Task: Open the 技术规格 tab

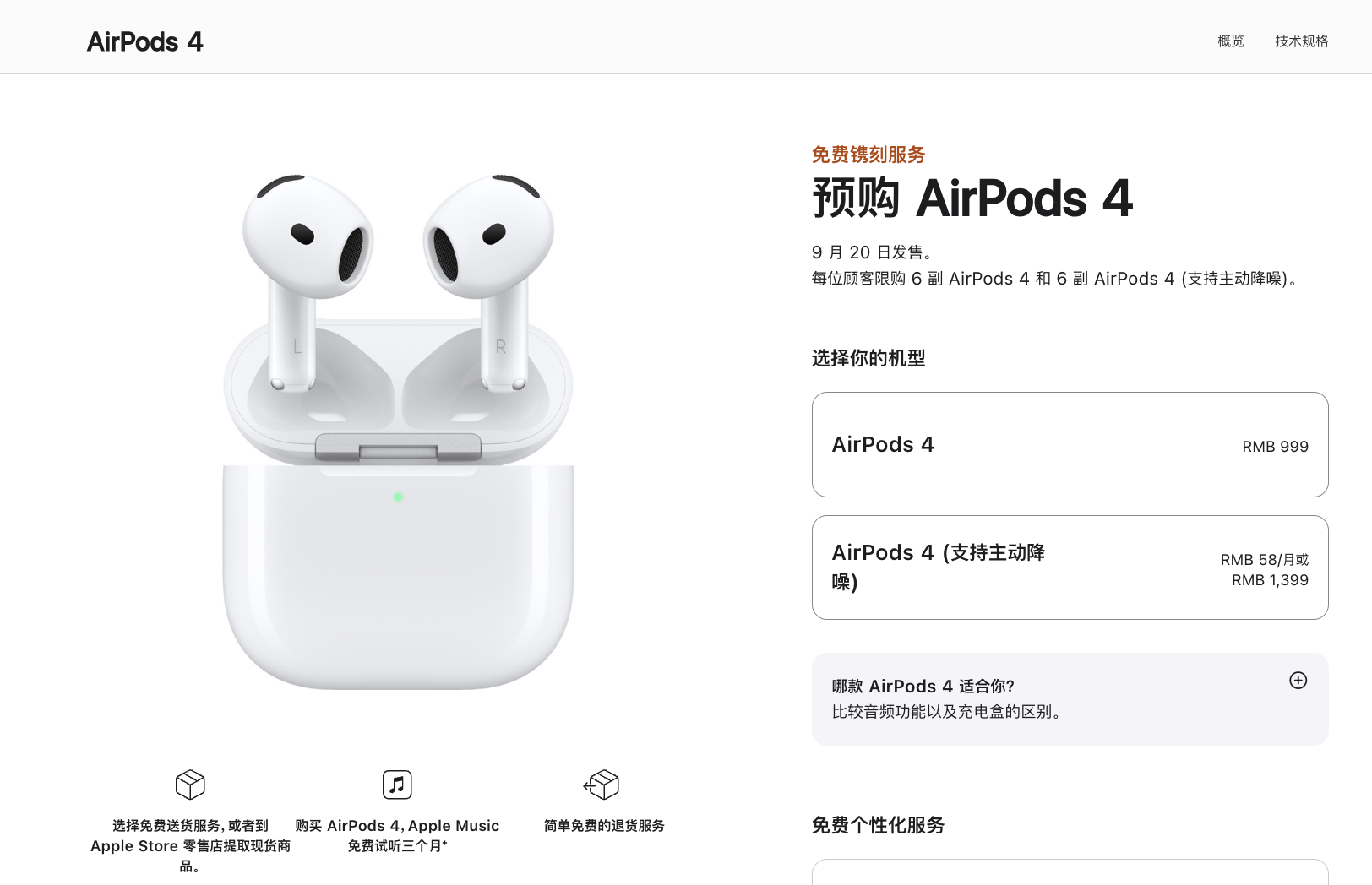Action: coord(1302,41)
